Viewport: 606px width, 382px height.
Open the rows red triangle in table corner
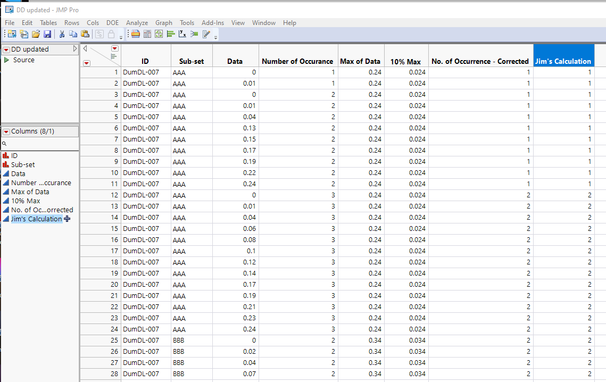pyautogui.click(x=87, y=63)
